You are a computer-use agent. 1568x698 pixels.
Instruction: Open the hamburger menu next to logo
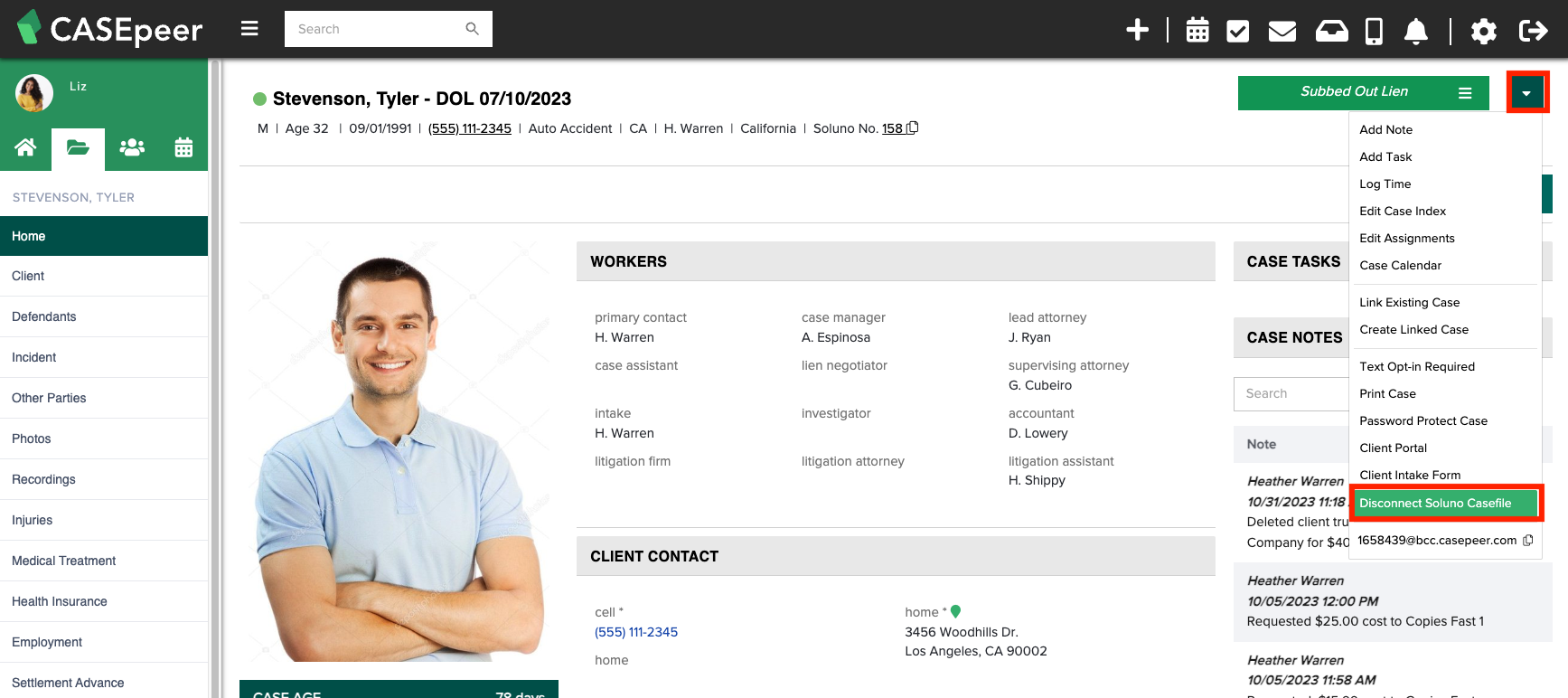249,29
